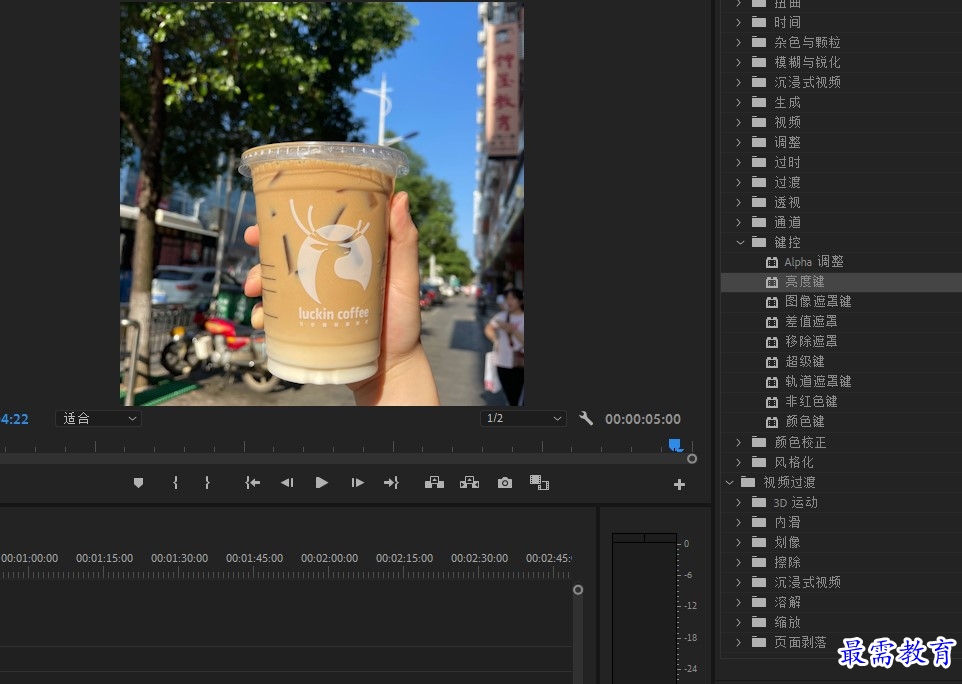Image resolution: width=962 pixels, height=684 pixels.
Task: Click the monitor zoom scrollbar end handle
Action: click(x=692, y=459)
